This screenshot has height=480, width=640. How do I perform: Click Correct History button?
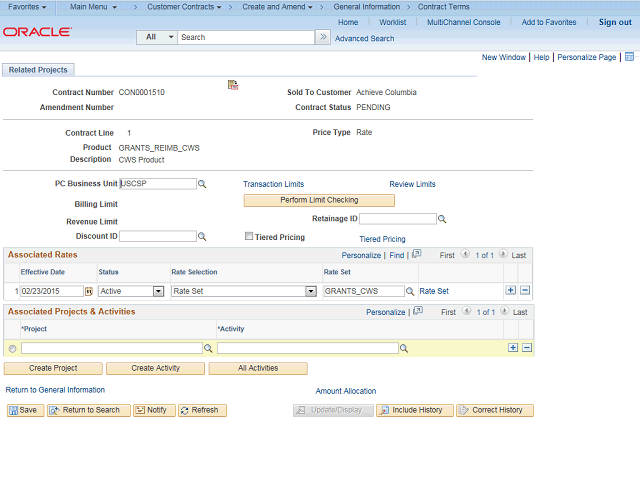point(495,410)
